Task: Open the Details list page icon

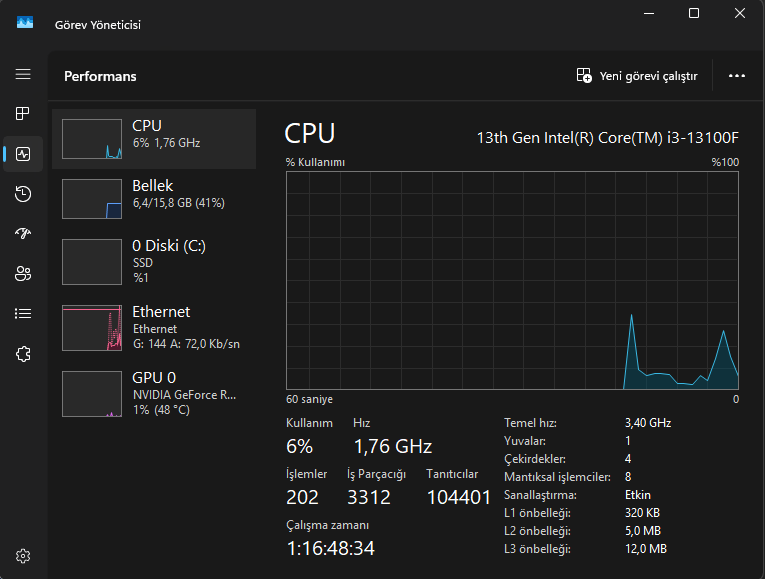Action: 23,314
